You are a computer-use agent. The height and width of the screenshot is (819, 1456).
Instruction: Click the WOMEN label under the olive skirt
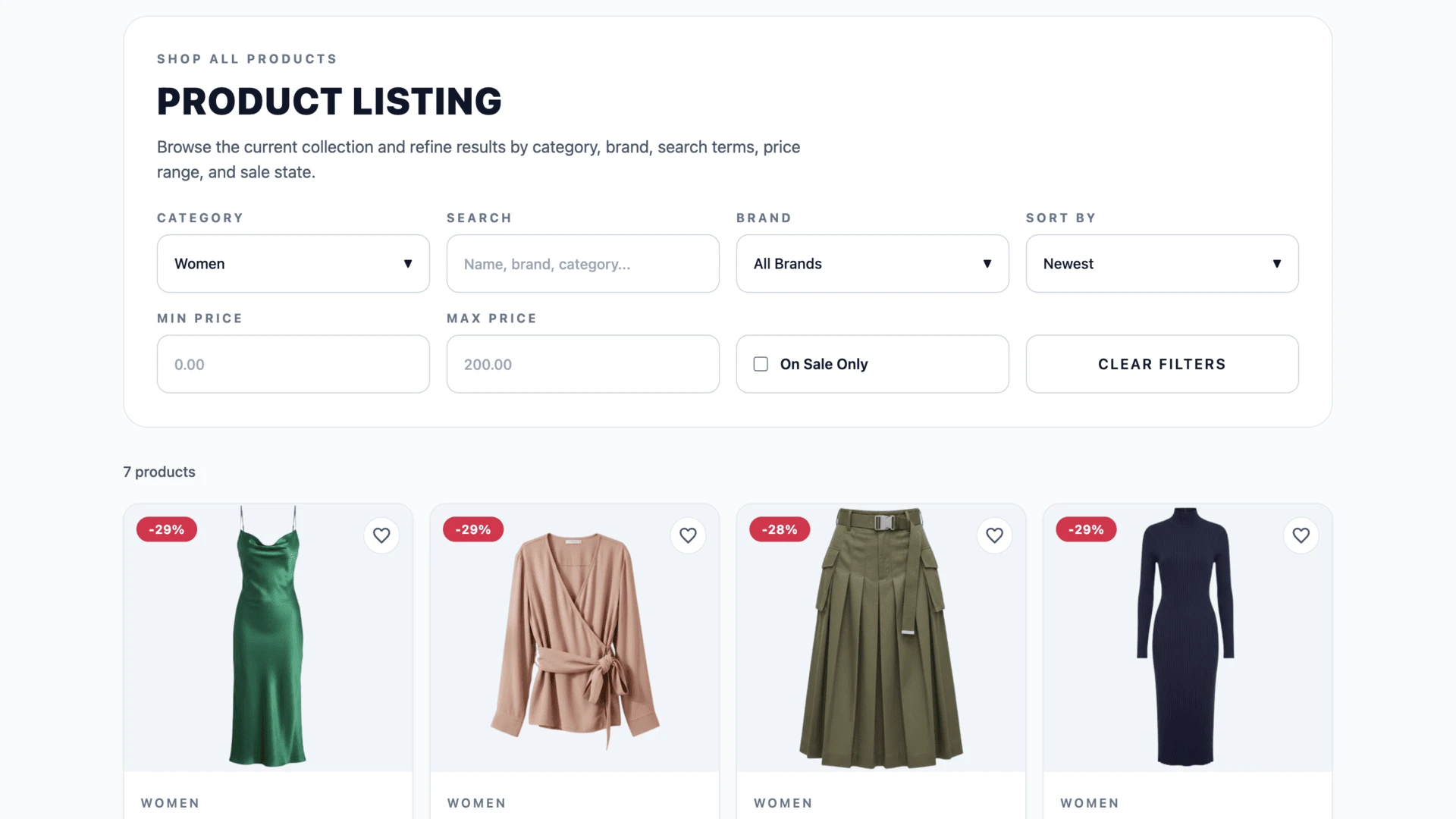[783, 803]
